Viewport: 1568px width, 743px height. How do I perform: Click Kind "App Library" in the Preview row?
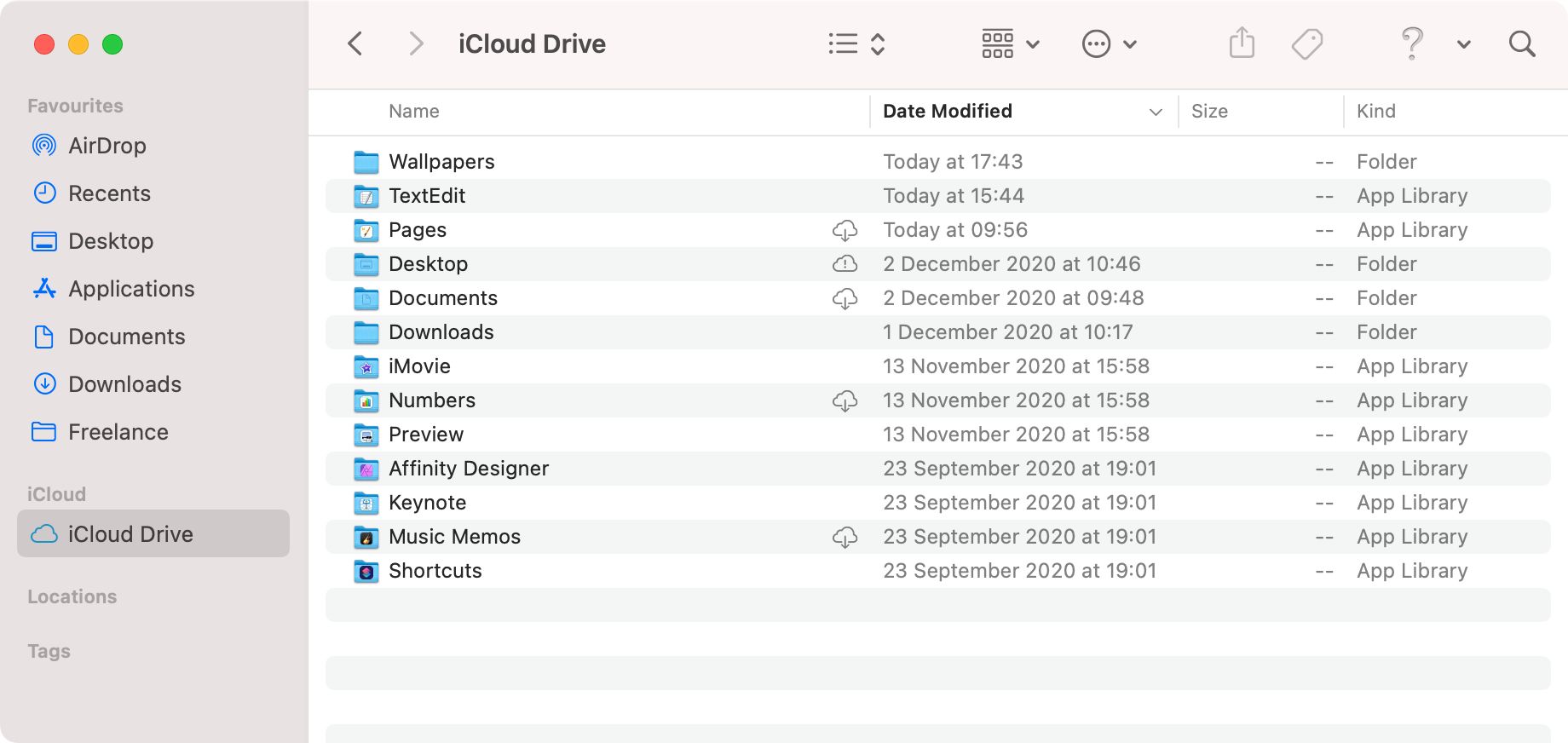[1412, 435]
